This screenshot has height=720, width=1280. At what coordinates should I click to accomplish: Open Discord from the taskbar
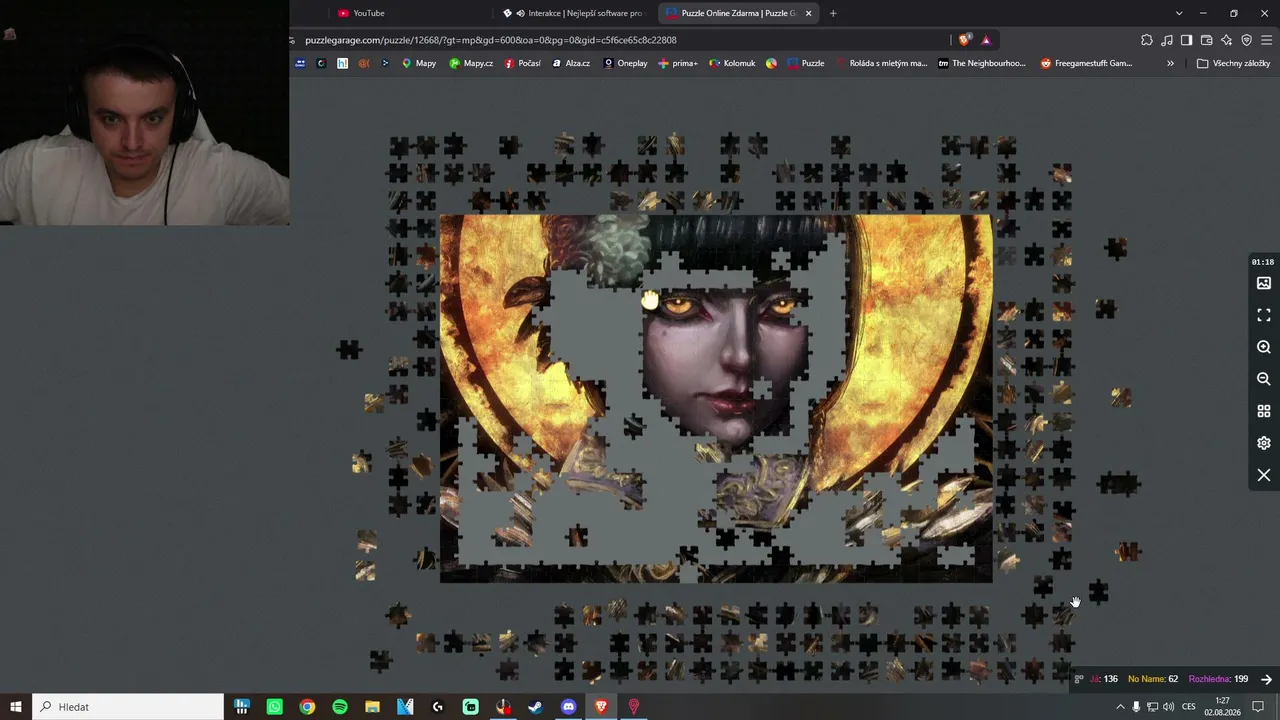click(569, 707)
